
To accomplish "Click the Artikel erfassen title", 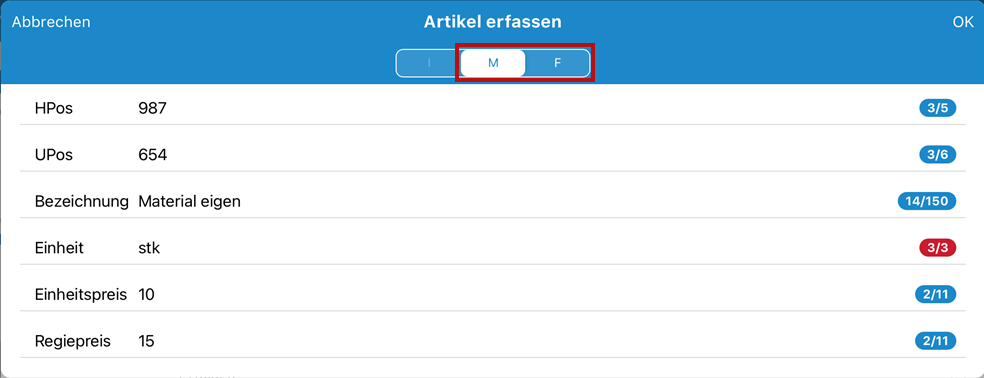I will click(x=493, y=22).
